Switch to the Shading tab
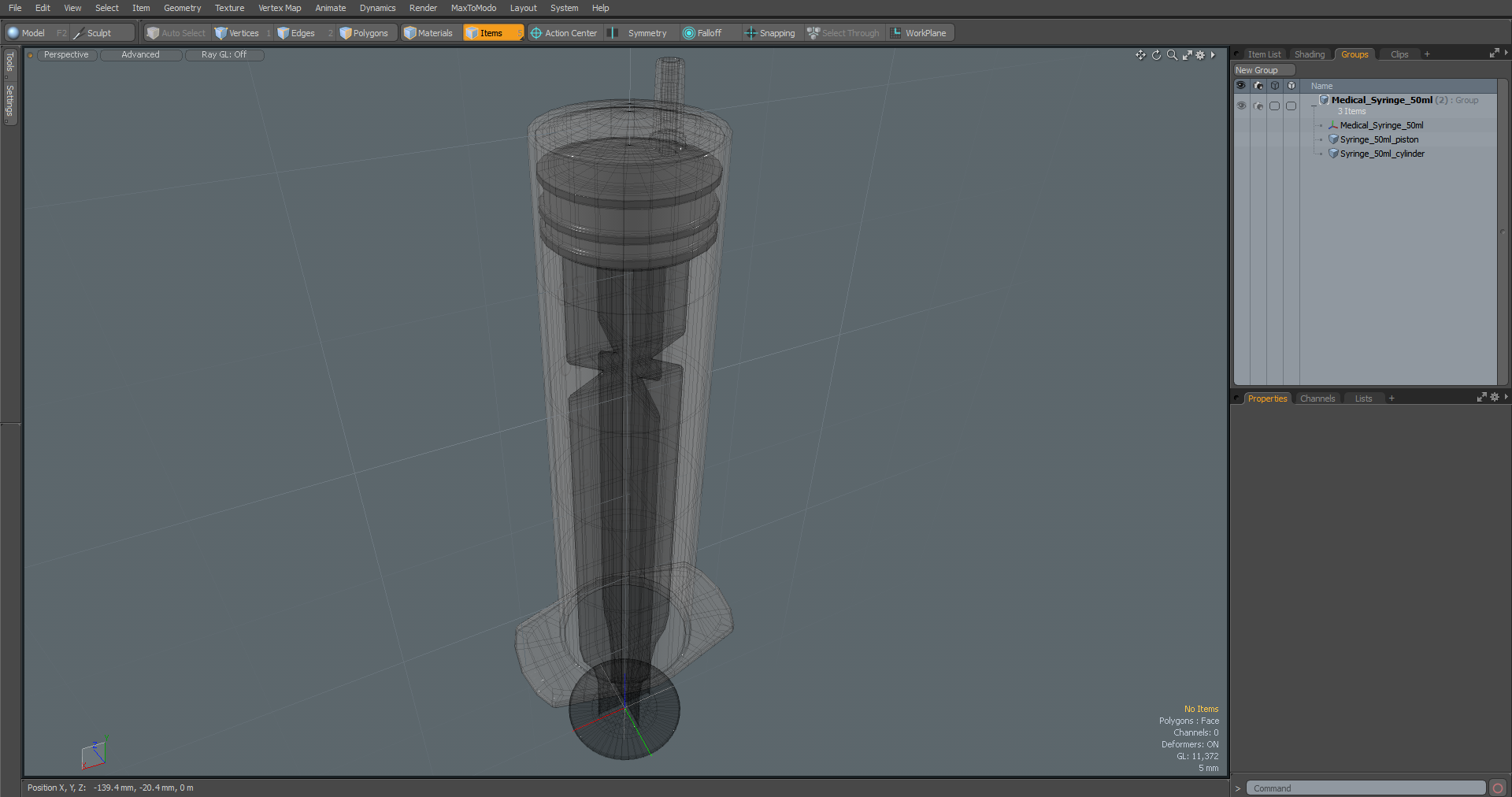 tap(1310, 54)
